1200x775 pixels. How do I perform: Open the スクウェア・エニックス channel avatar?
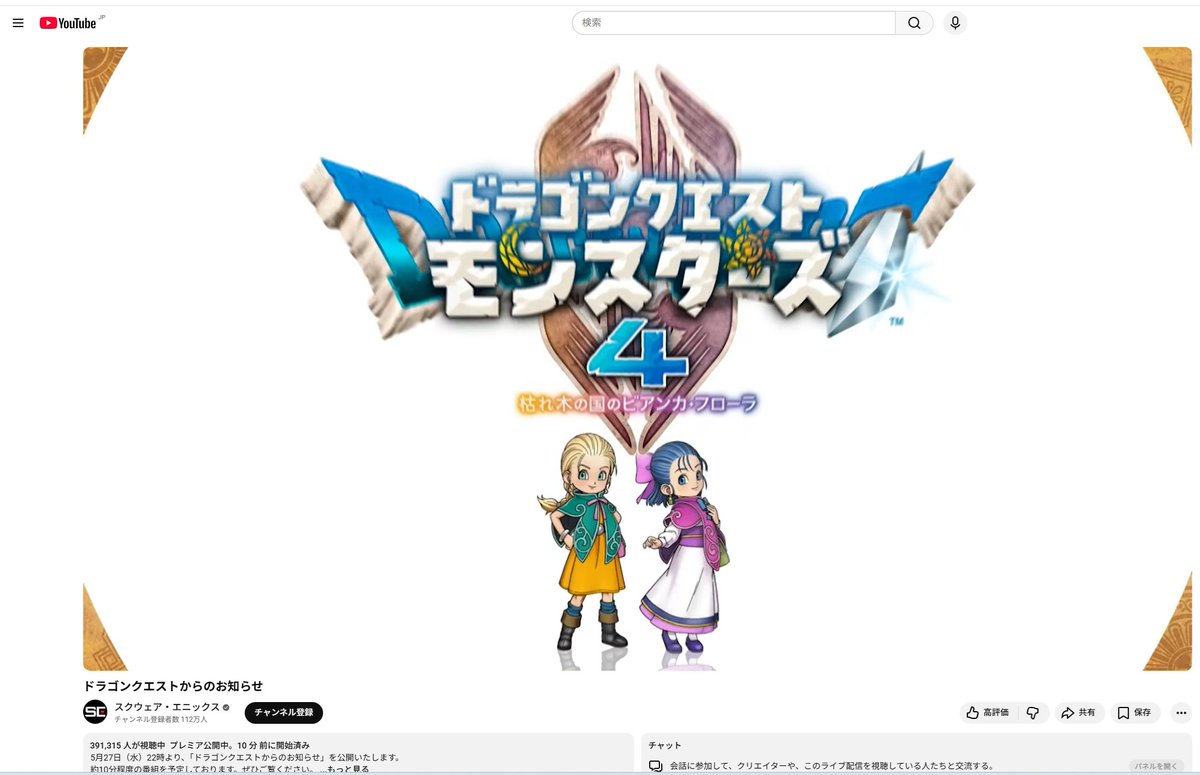pos(95,712)
